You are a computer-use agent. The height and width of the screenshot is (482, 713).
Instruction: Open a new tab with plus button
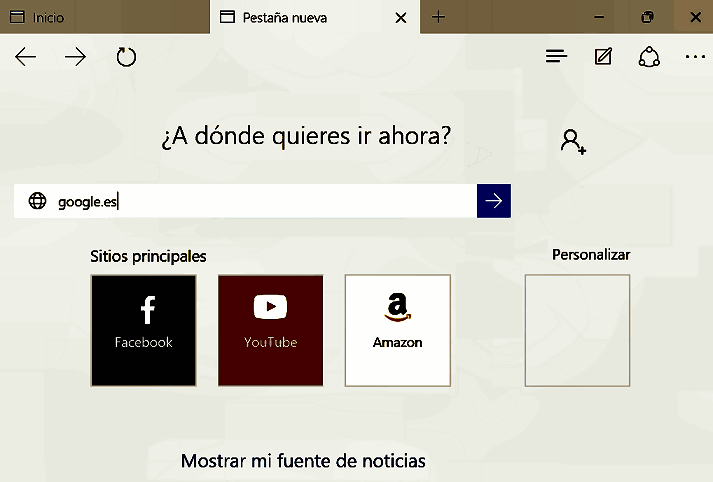click(x=438, y=17)
